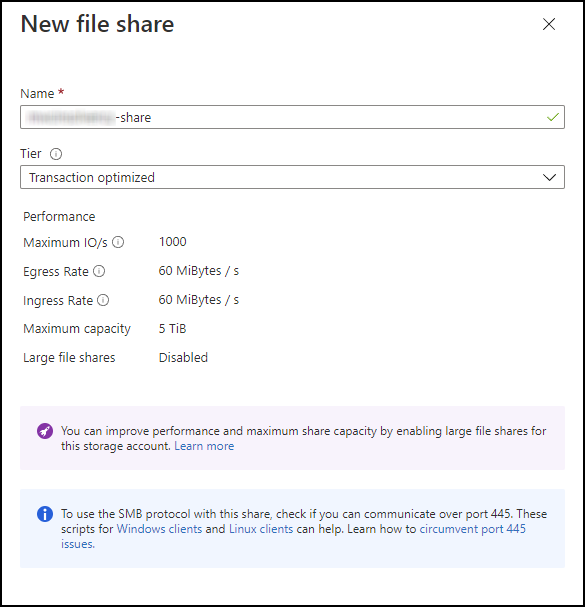Open the Tier dropdown showing Transaction optimized
This screenshot has height=607, width=585.
pyautogui.click(x=292, y=177)
